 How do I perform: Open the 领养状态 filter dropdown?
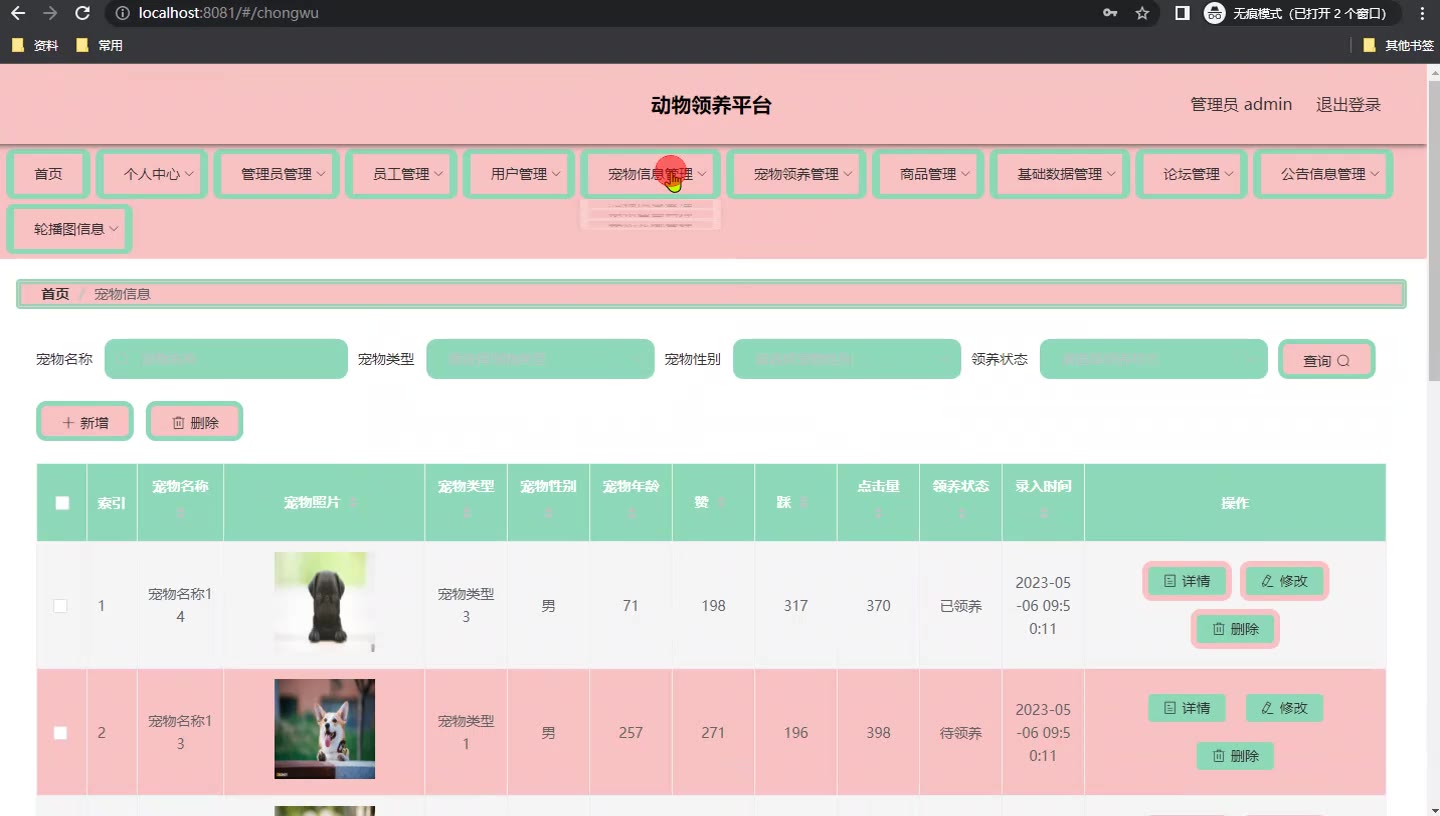[x=1154, y=359]
